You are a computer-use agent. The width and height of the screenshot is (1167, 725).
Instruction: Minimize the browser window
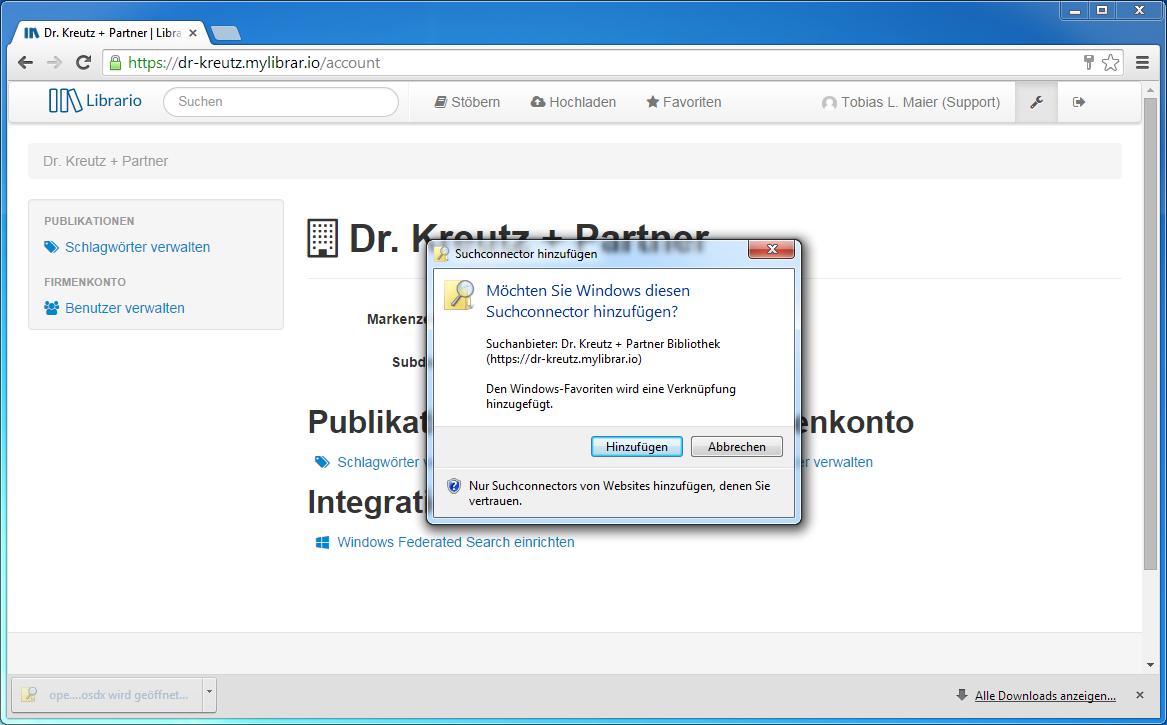click(x=1075, y=10)
